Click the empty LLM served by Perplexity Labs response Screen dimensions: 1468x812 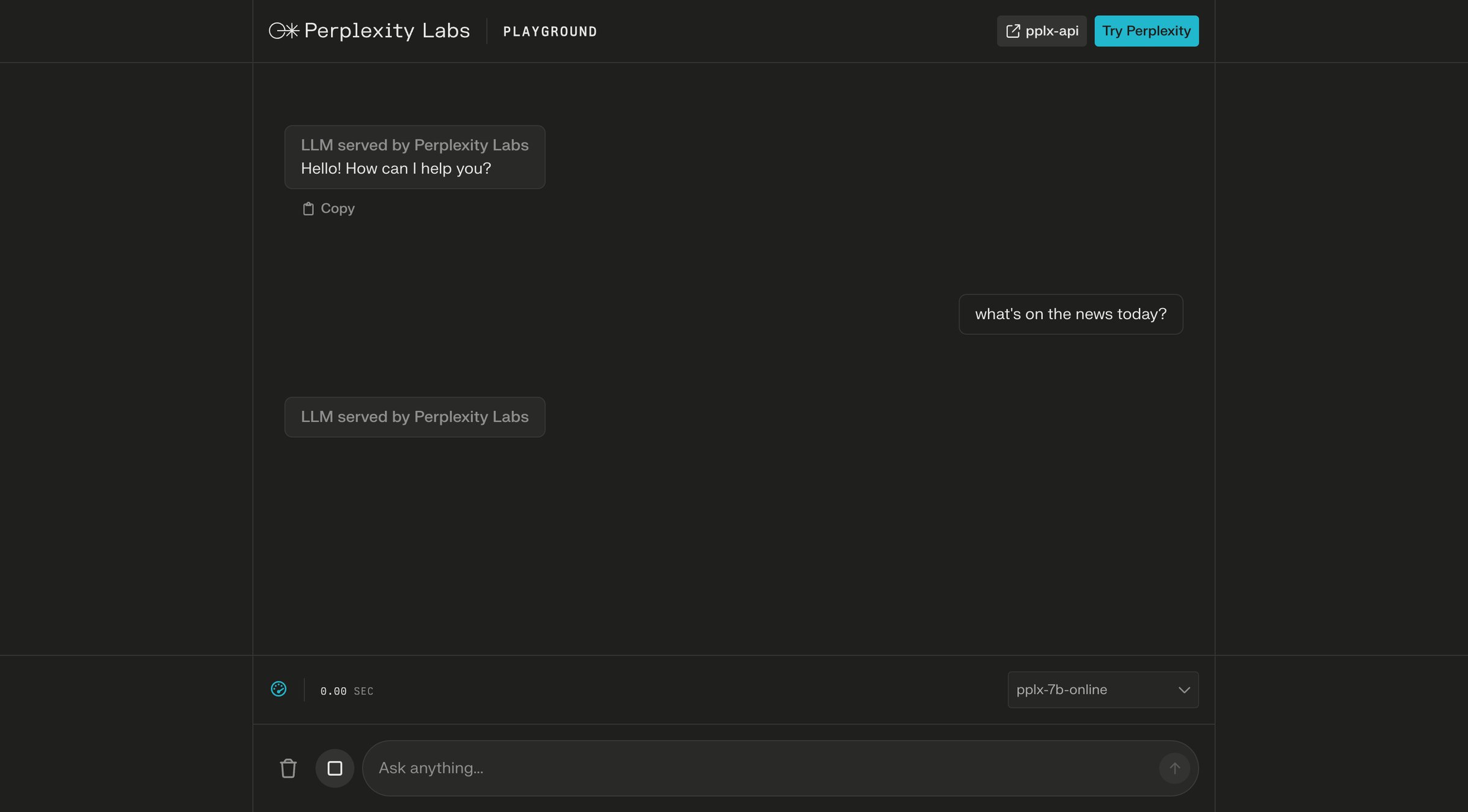[415, 417]
